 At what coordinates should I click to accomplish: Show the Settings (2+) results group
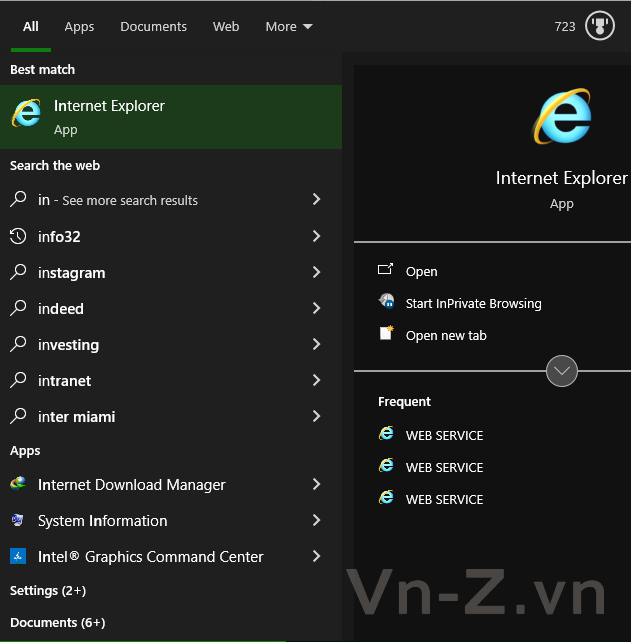(x=48, y=591)
